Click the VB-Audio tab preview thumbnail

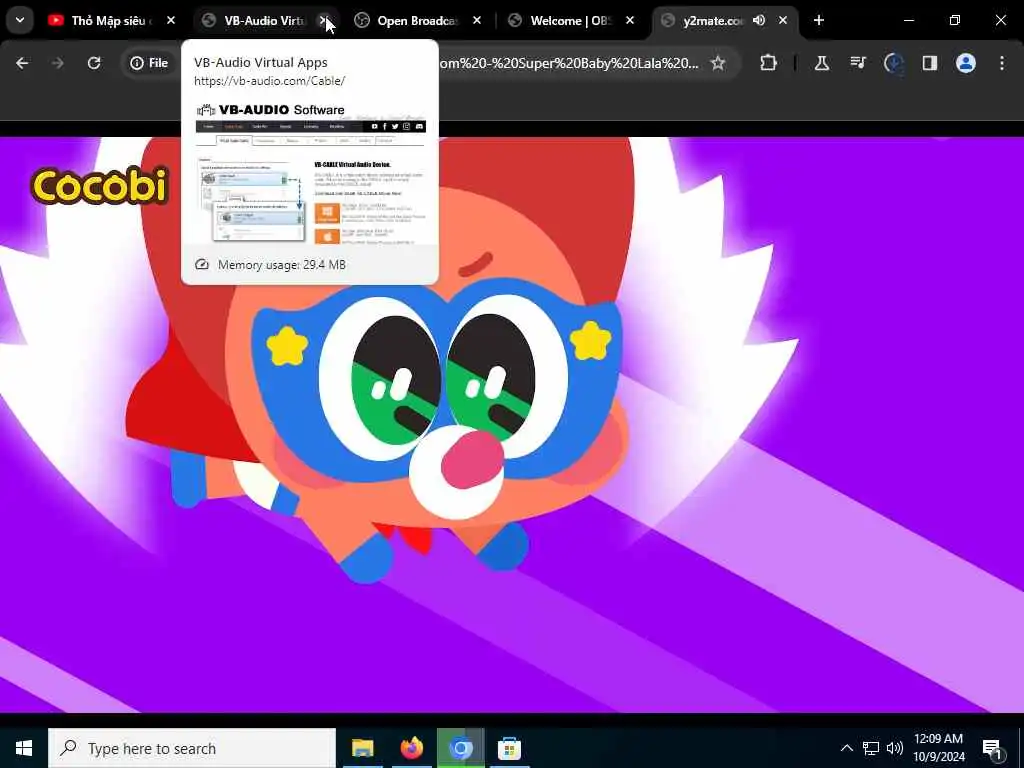311,172
